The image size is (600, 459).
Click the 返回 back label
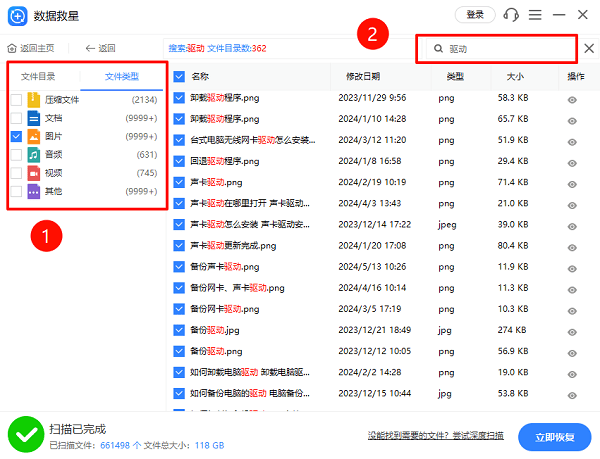(x=107, y=48)
